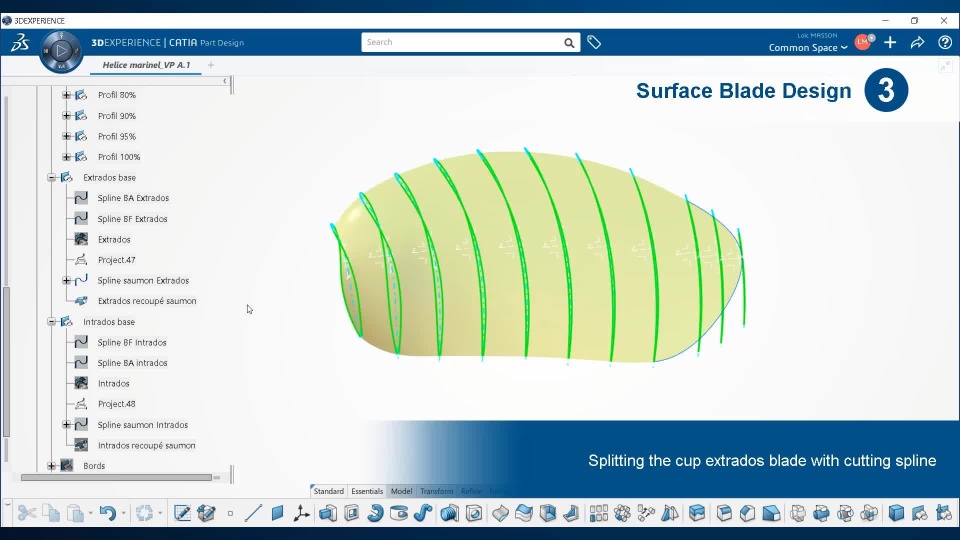Click the share arrow icon
This screenshot has height=540, width=960.
pos(917,42)
